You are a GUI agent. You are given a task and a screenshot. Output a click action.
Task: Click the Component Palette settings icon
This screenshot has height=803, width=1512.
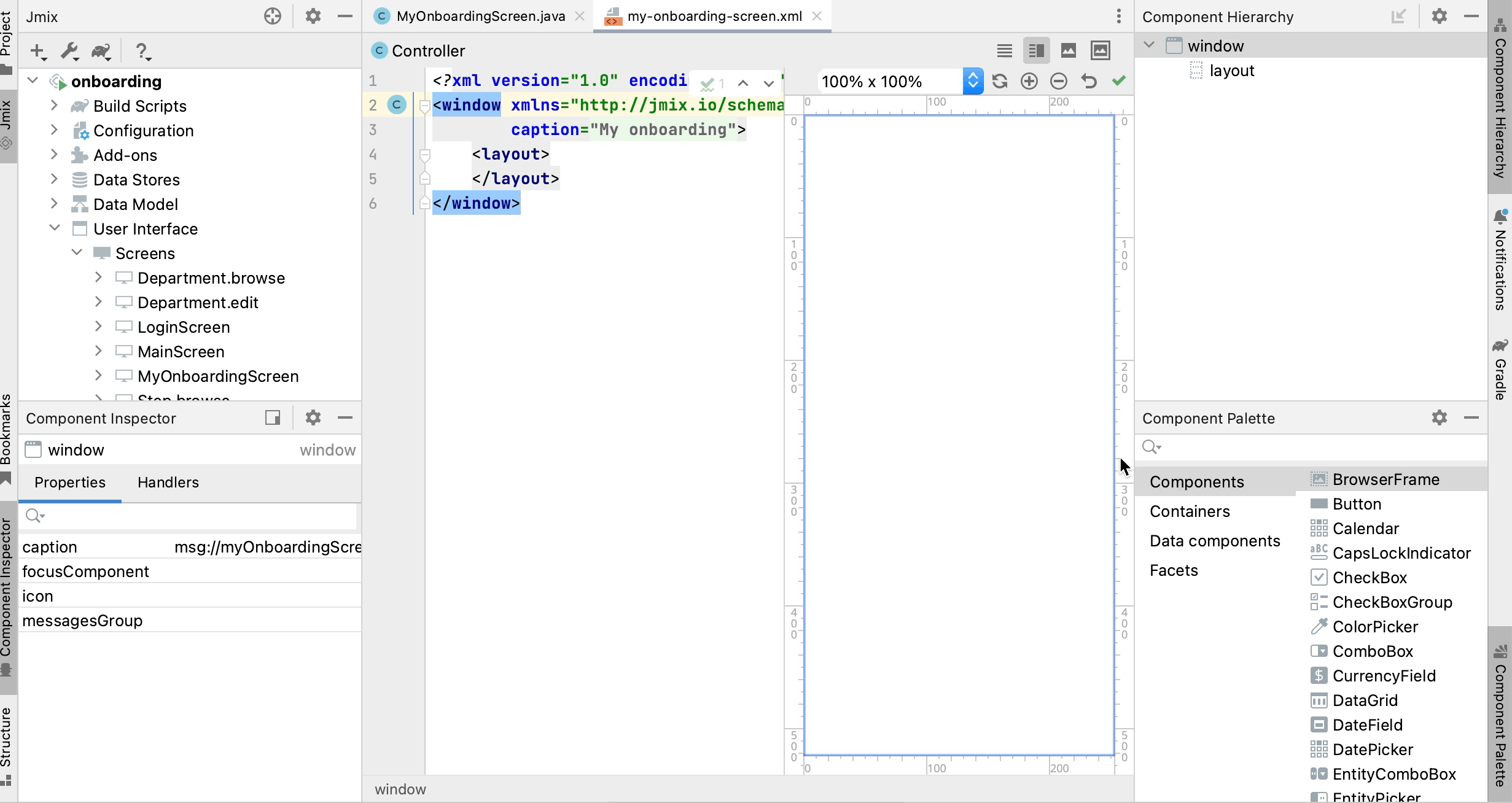coord(1441,418)
